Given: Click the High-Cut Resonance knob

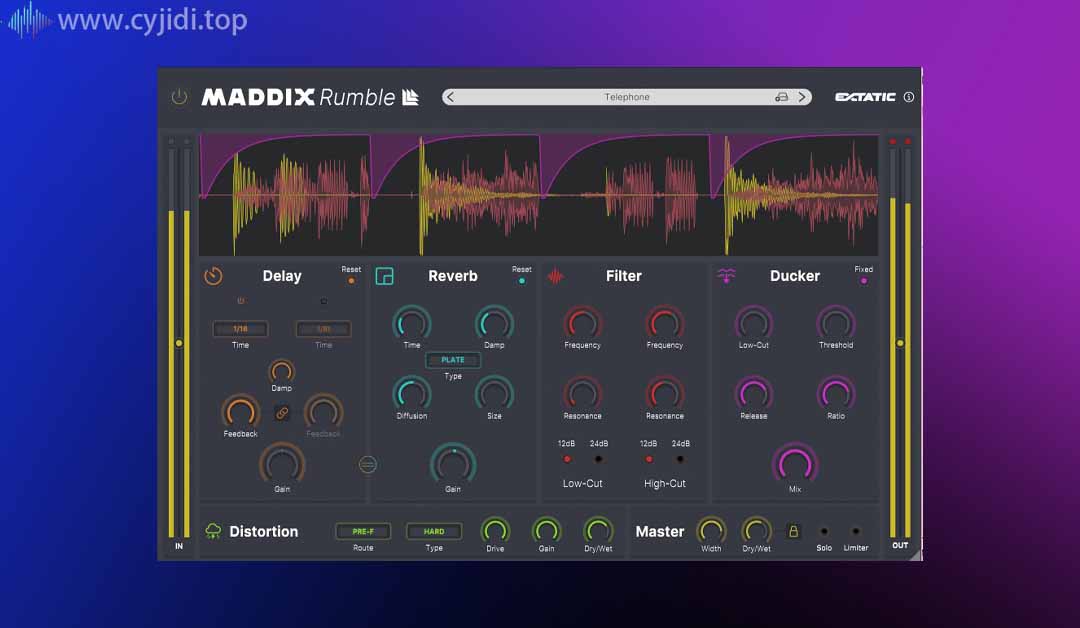Looking at the screenshot, I should (x=665, y=394).
